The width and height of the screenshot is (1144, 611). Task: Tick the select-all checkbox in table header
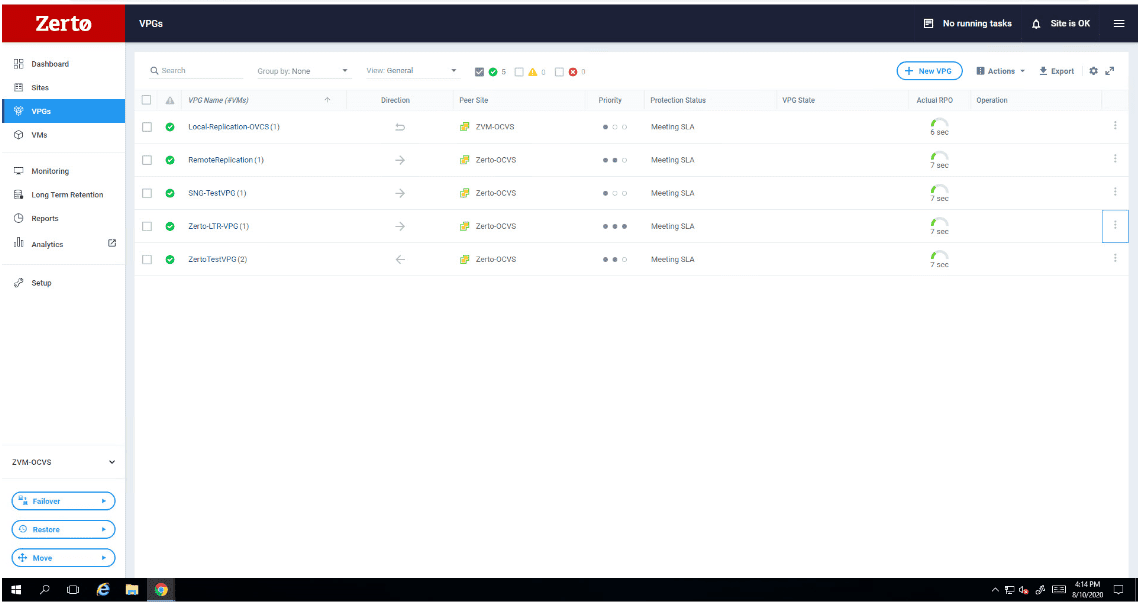point(147,100)
